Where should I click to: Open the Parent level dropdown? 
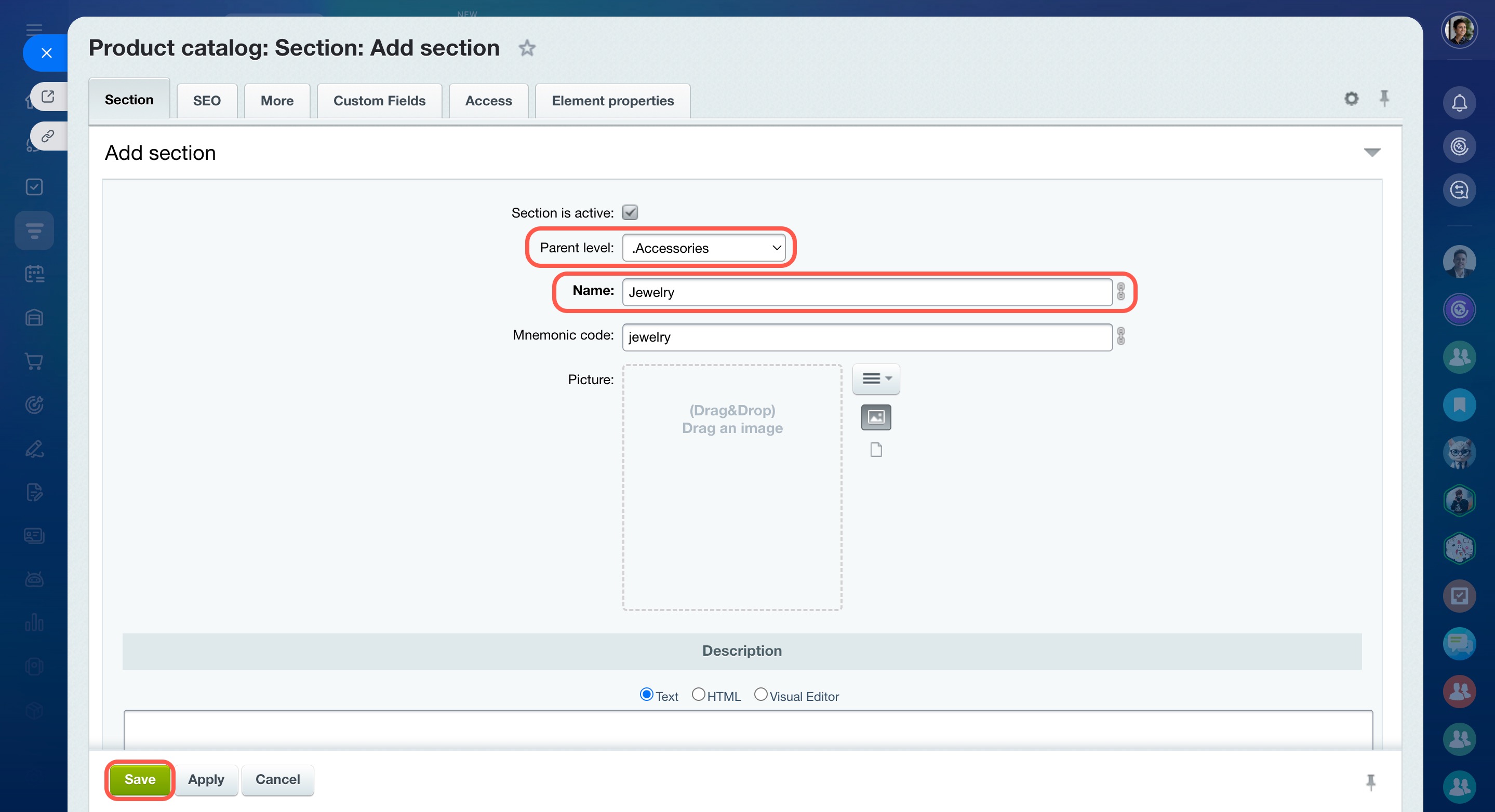[x=703, y=248]
